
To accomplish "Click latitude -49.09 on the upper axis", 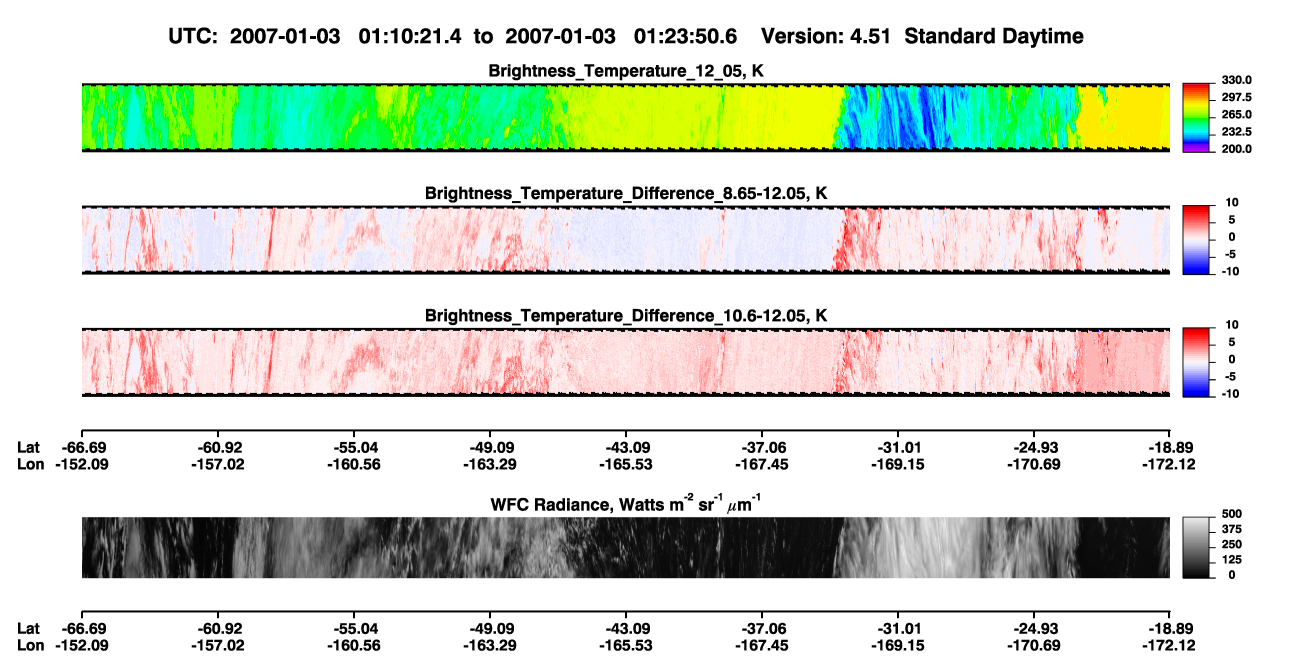I will click(489, 448).
